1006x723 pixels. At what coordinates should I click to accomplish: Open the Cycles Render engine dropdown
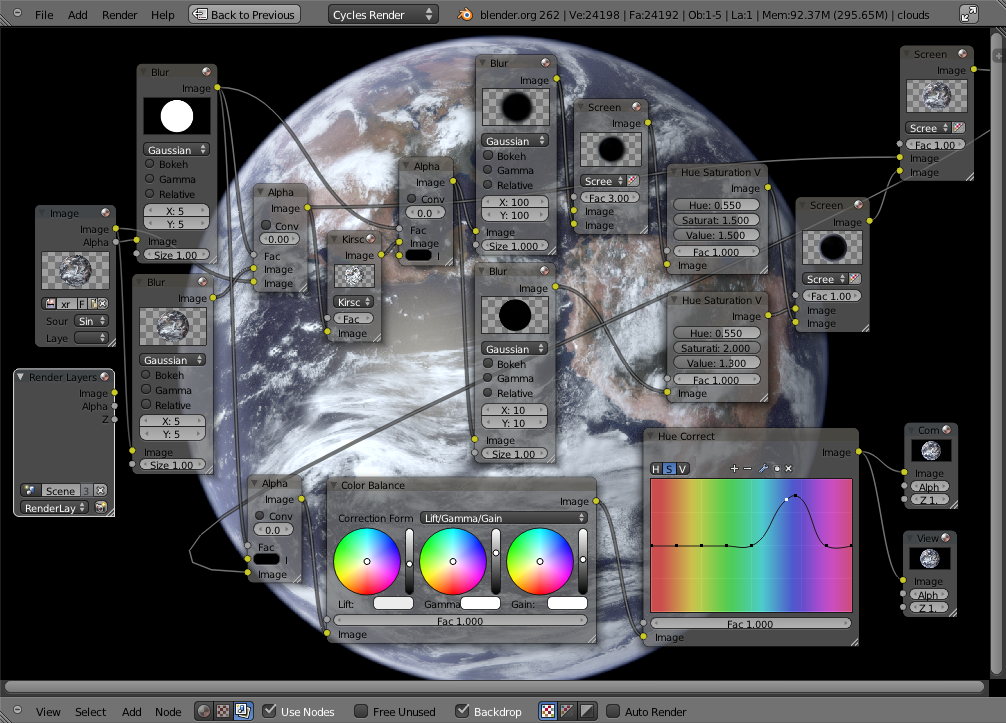[x=383, y=14]
